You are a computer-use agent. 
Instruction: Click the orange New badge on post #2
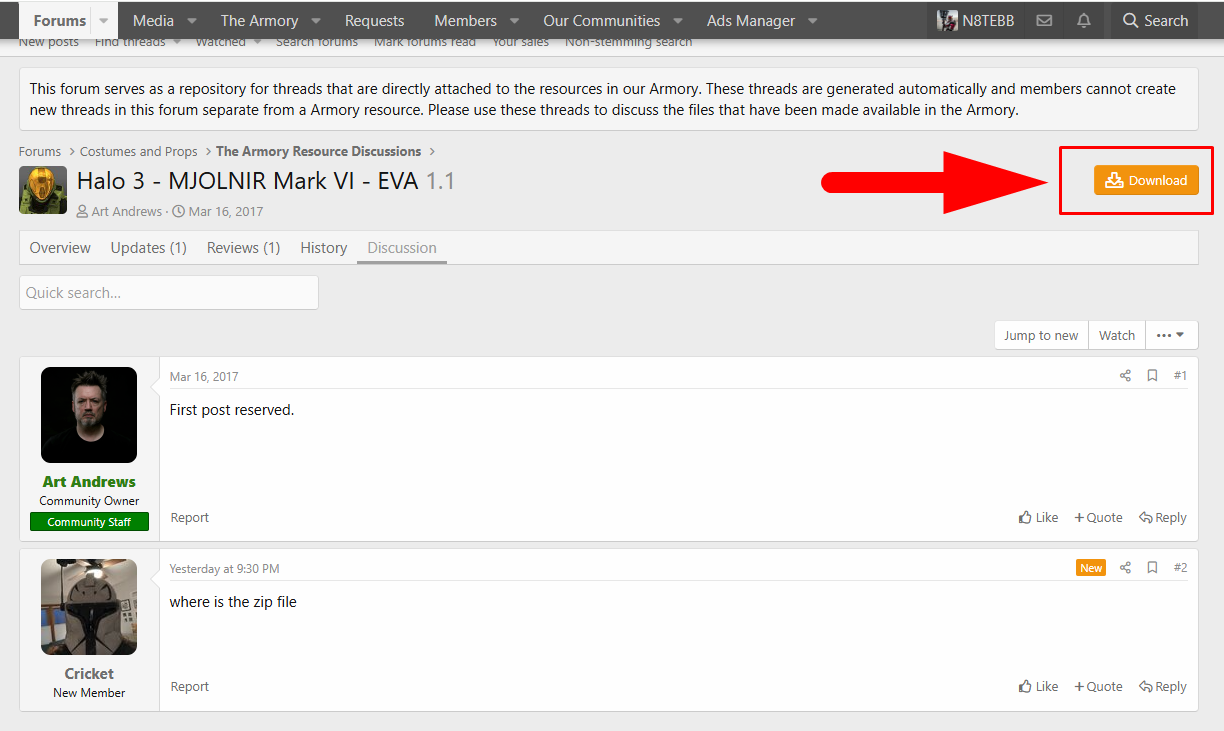[1091, 568]
